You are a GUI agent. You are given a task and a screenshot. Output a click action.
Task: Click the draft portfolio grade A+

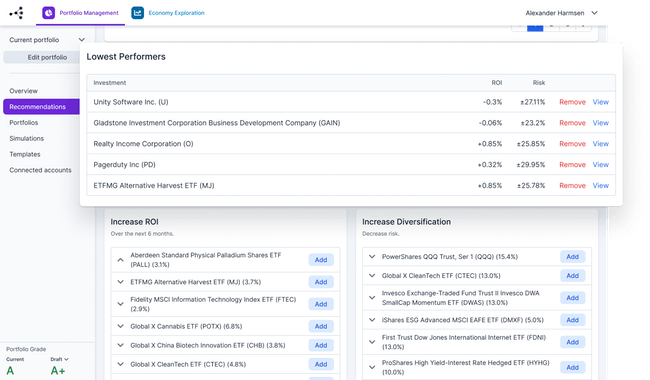point(58,371)
